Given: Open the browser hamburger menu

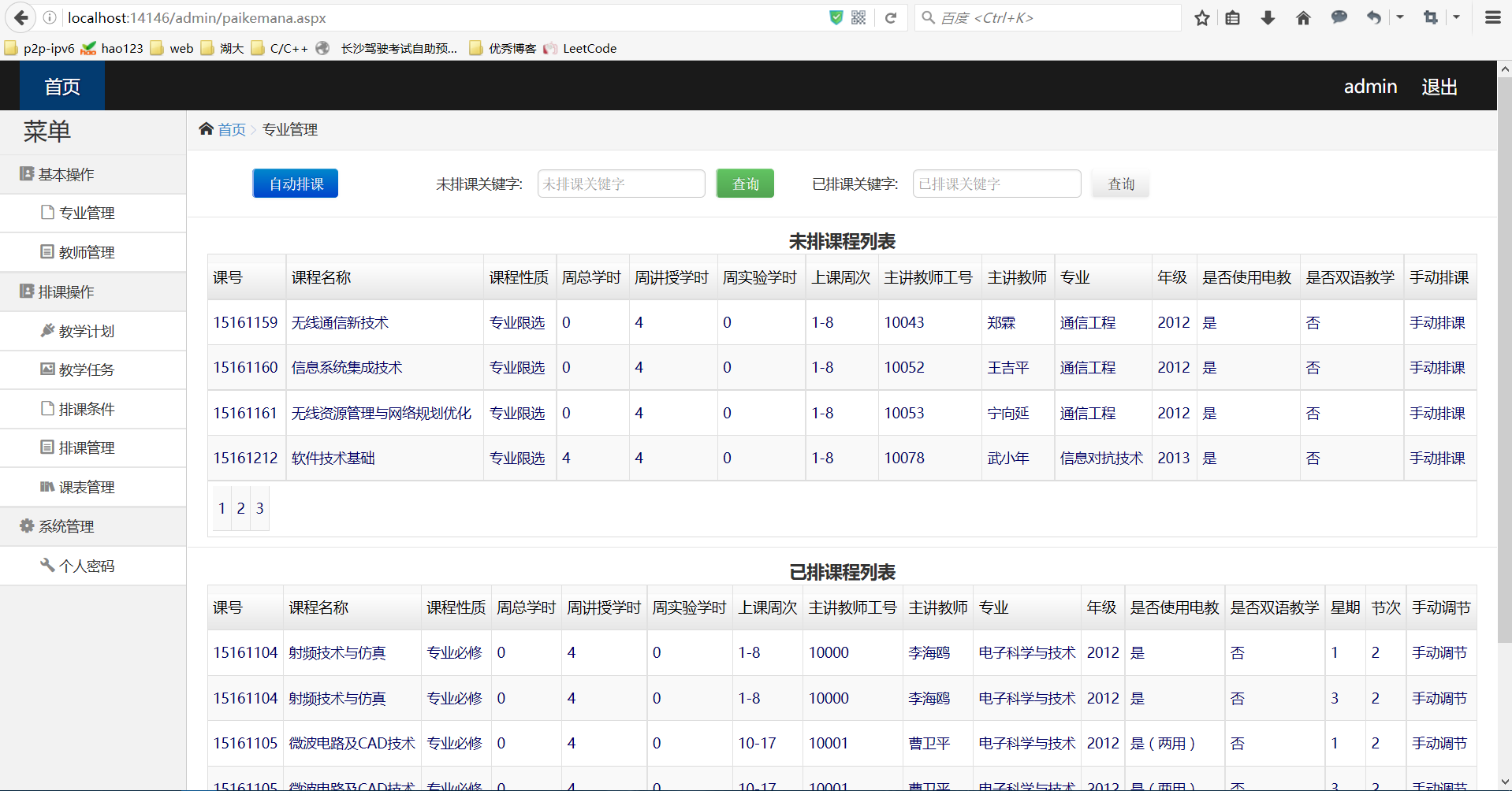Looking at the screenshot, I should pos(1493,17).
